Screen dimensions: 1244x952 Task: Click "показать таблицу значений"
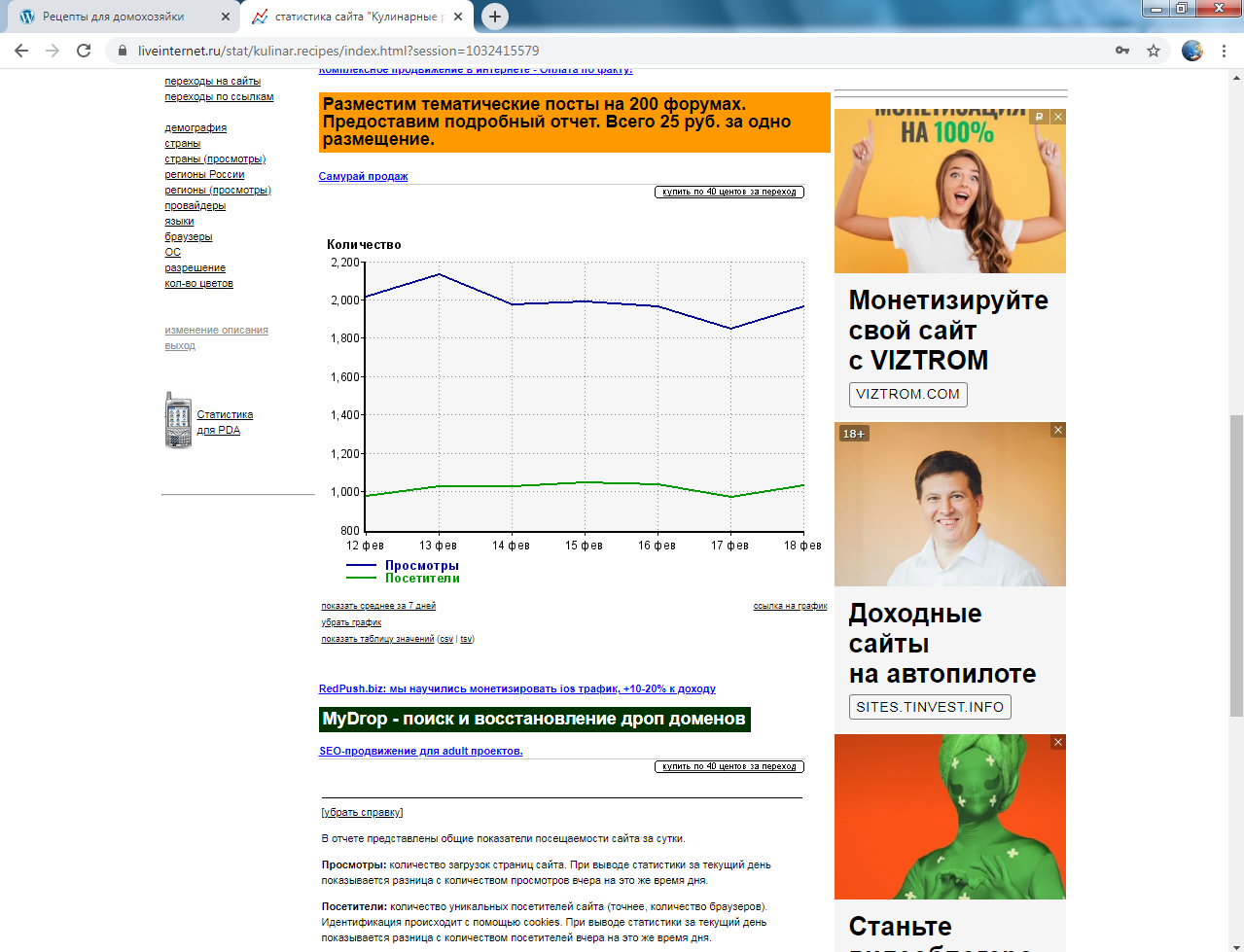(377, 639)
